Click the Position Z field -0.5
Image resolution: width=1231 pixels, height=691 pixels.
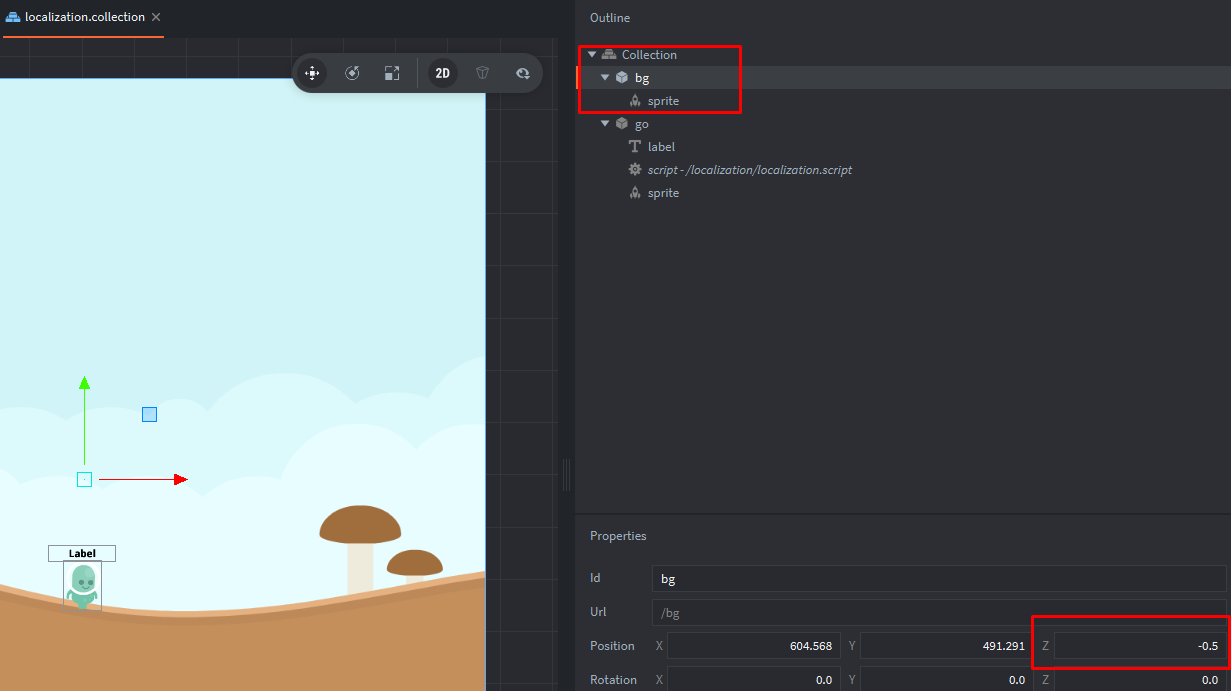click(1140, 646)
